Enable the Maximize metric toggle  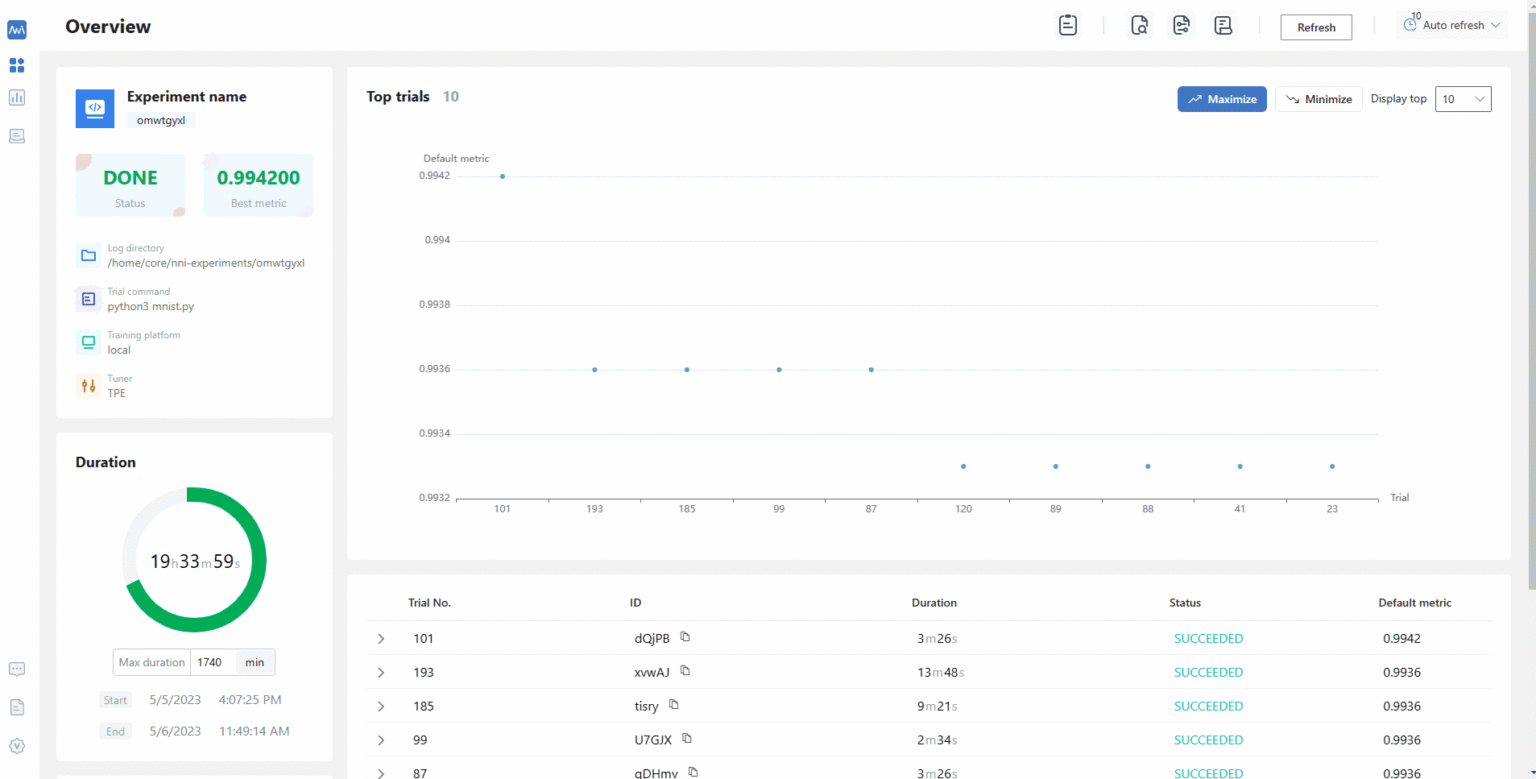tap(1221, 99)
